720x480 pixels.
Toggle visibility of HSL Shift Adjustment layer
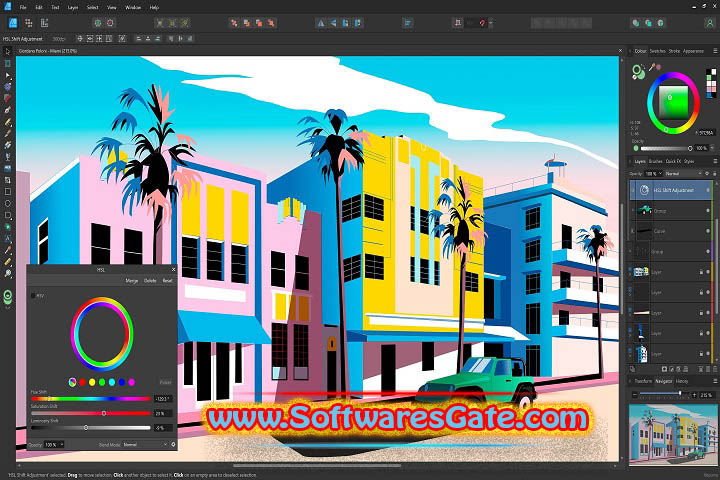708,190
